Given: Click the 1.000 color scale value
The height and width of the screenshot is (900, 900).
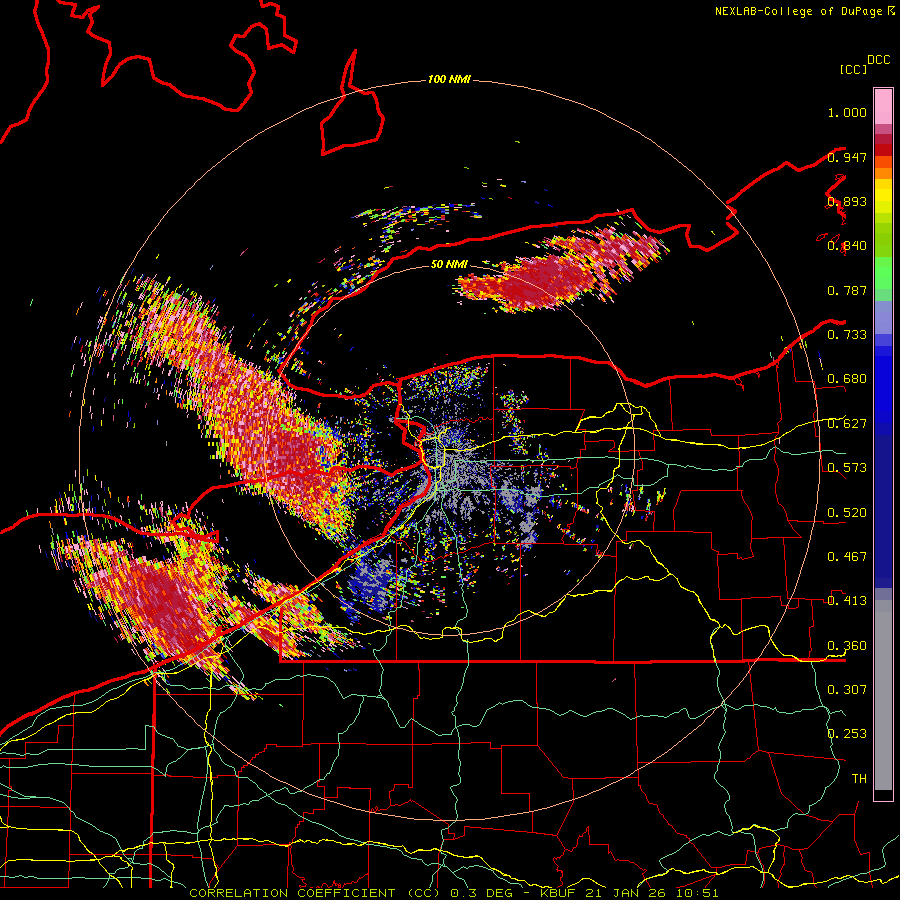Looking at the screenshot, I should (847, 112).
